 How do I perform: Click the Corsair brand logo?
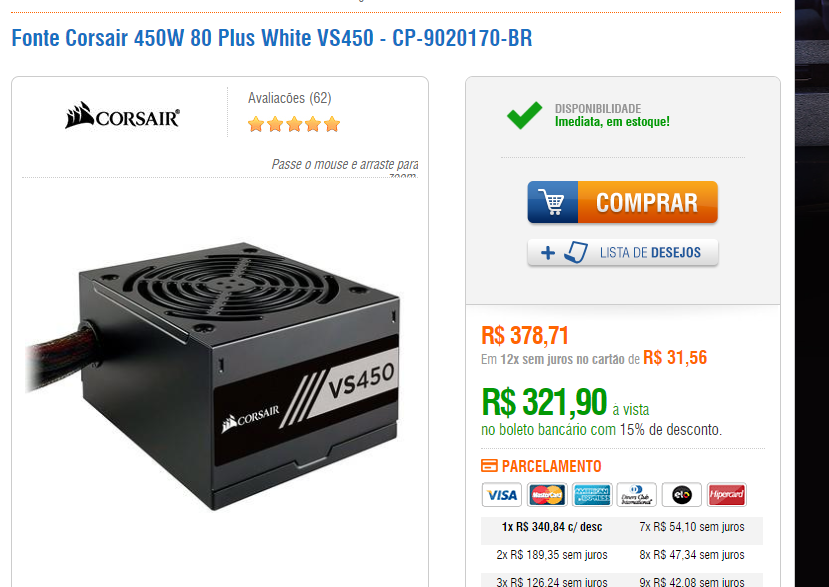[122, 115]
